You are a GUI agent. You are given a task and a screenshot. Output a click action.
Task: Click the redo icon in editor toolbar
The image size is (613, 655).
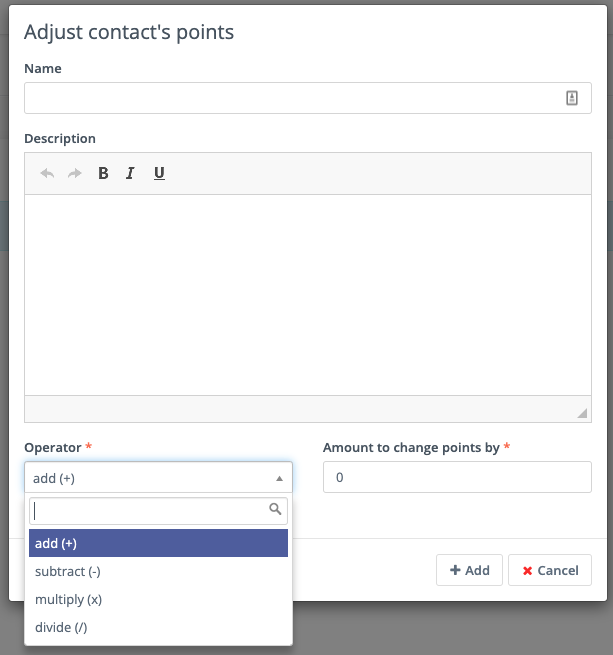click(x=74, y=173)
